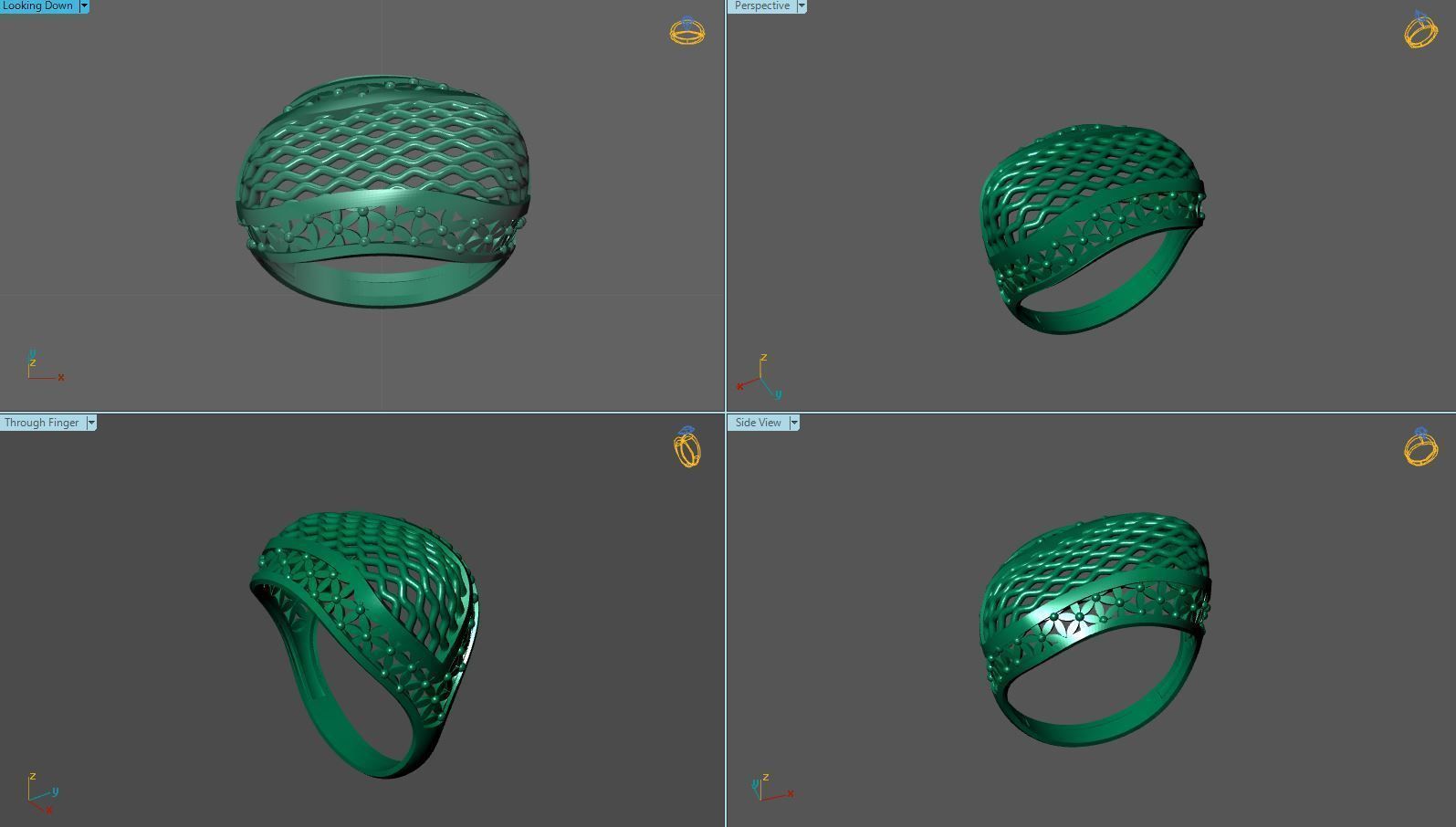Click the XYZ axis indicator in Side View viewport

tap(772, 787)
